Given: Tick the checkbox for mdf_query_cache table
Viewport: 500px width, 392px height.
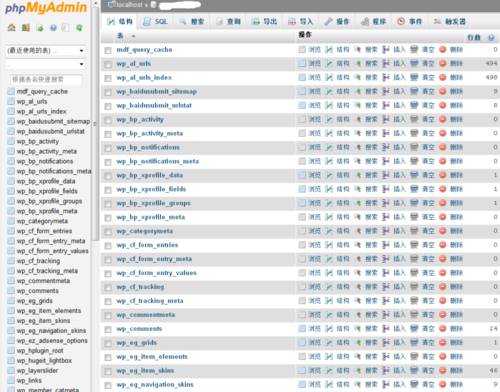Looking at the screenshot, I should [108, 50].
